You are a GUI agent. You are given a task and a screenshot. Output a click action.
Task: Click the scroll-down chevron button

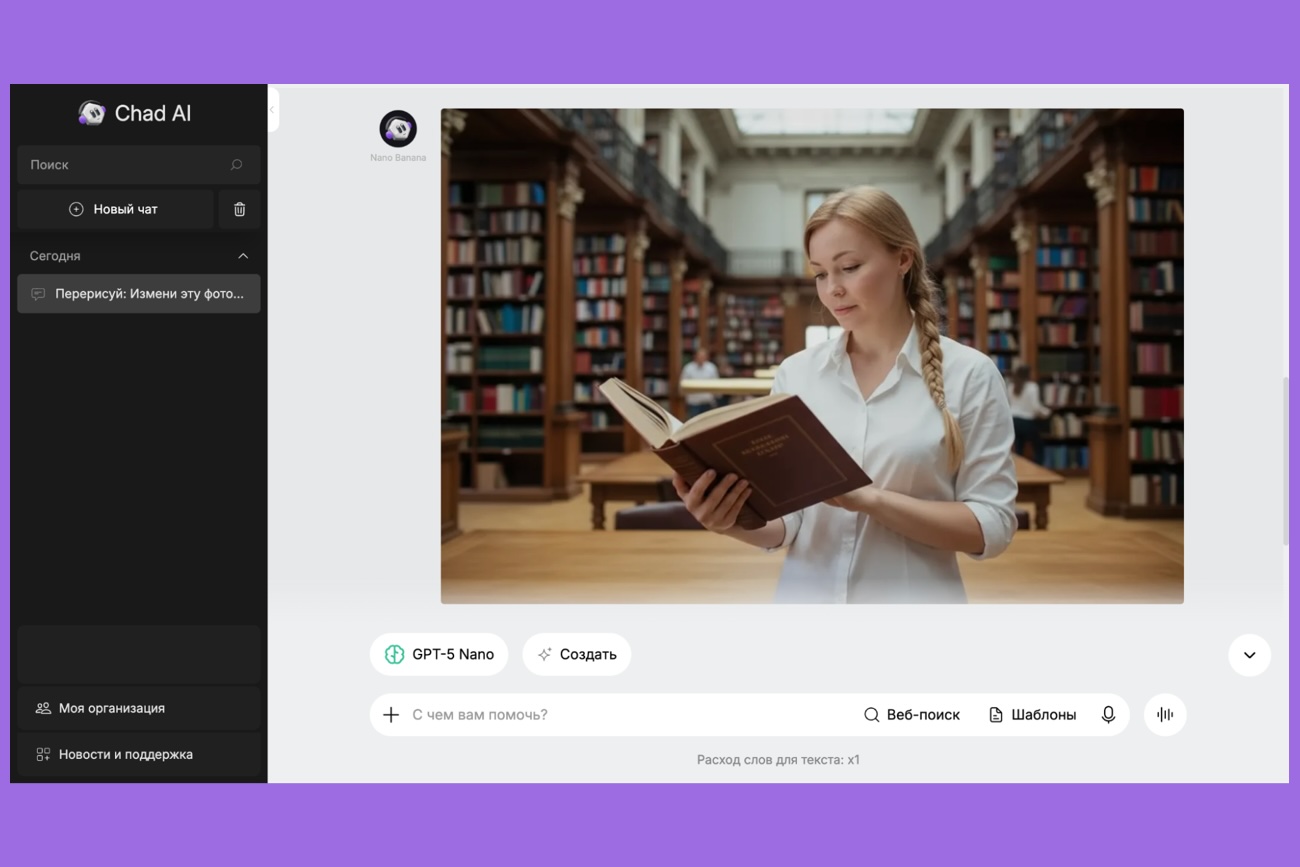tap(1249, 655)
